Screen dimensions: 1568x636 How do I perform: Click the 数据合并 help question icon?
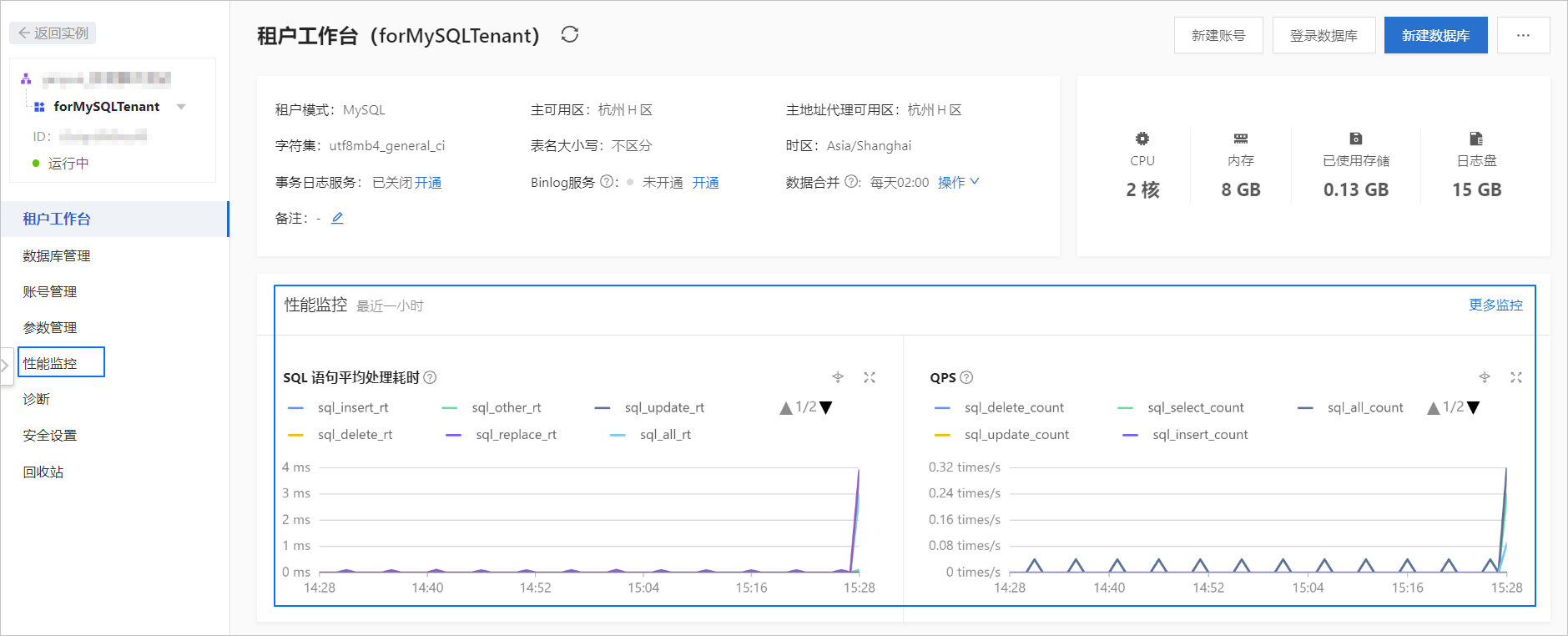(851, 182)
